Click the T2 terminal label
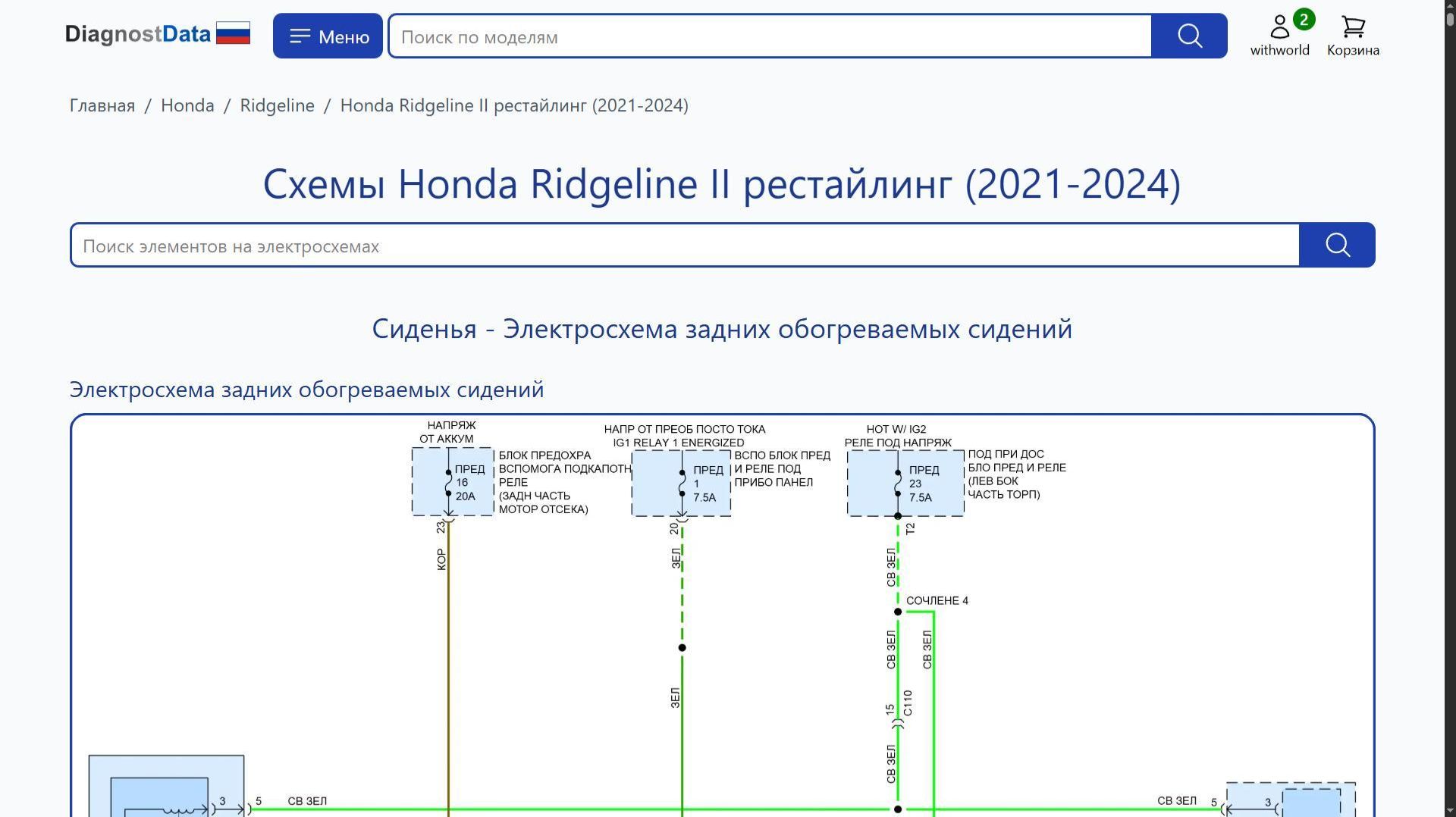This screenshot has height=817, width=1456. click(910, 528)
